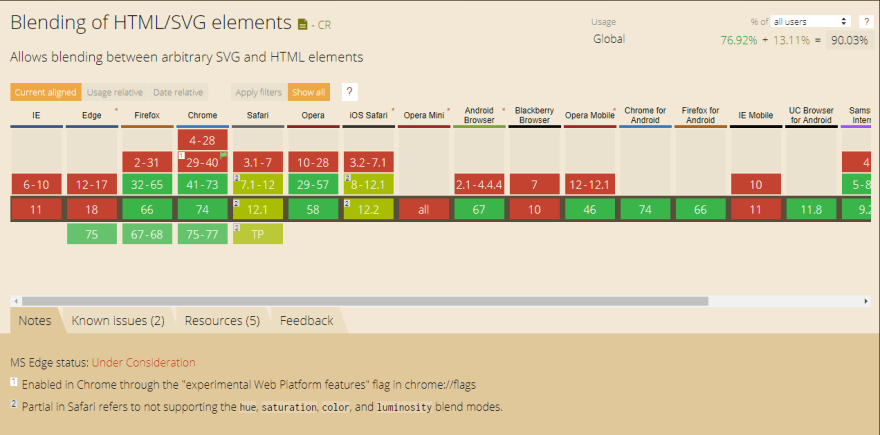
Task: Click the Safari 7.1-12 version cell
Action: tap(258, 184)
